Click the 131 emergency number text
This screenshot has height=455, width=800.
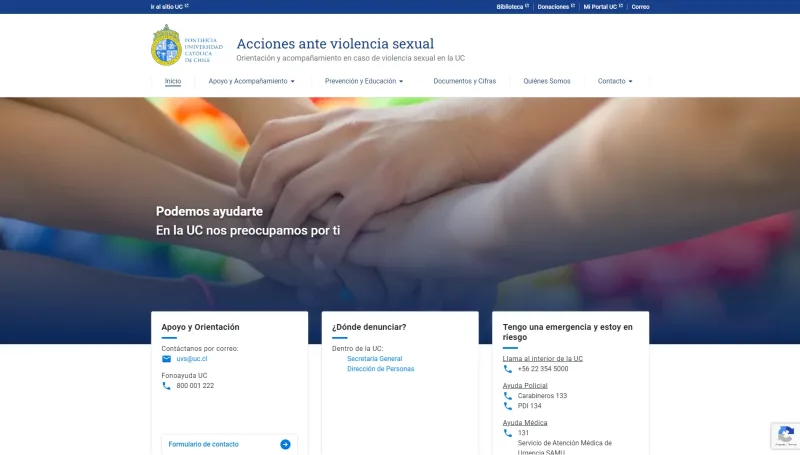[x=523, y=433]
